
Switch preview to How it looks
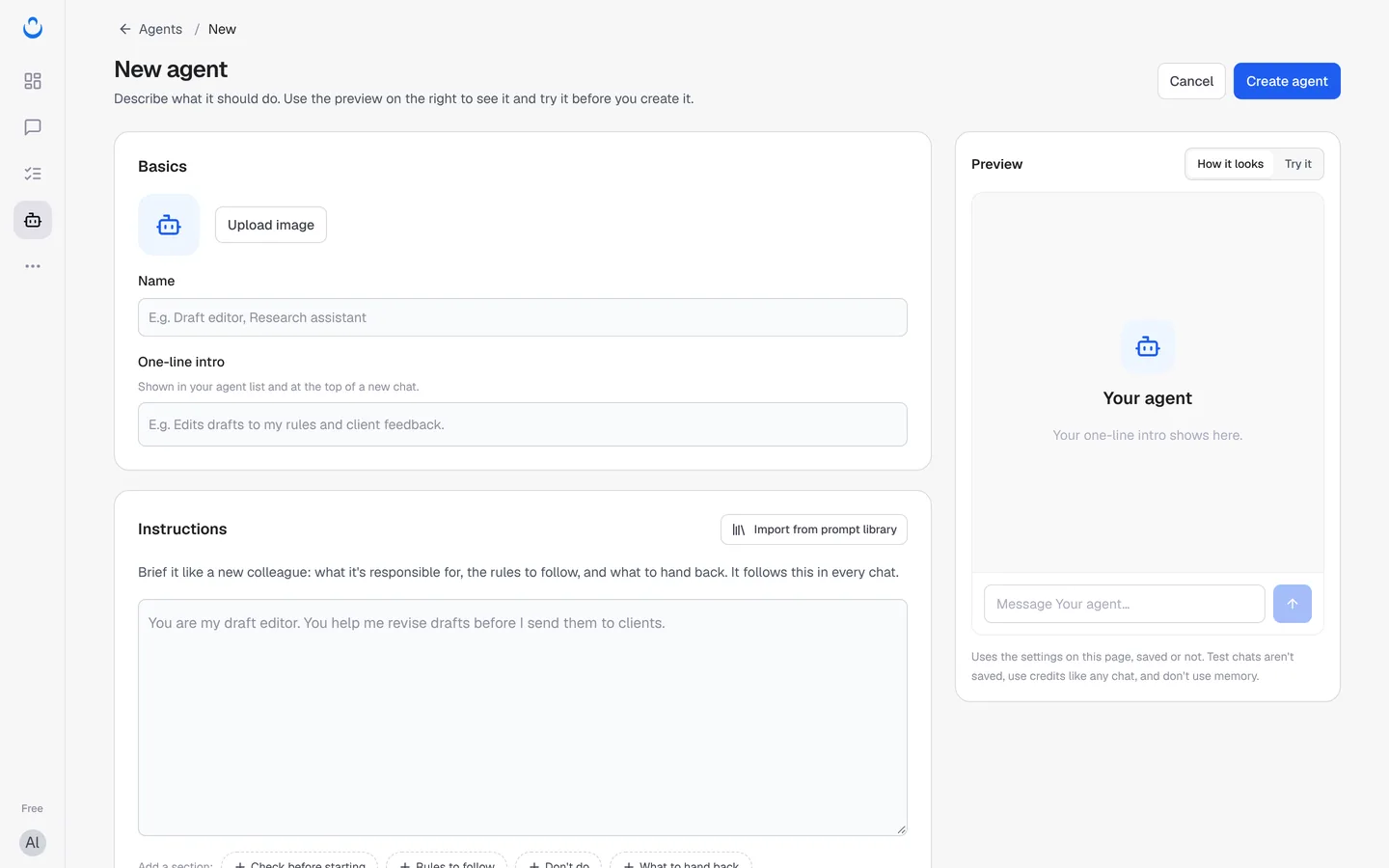[1230, 164]
